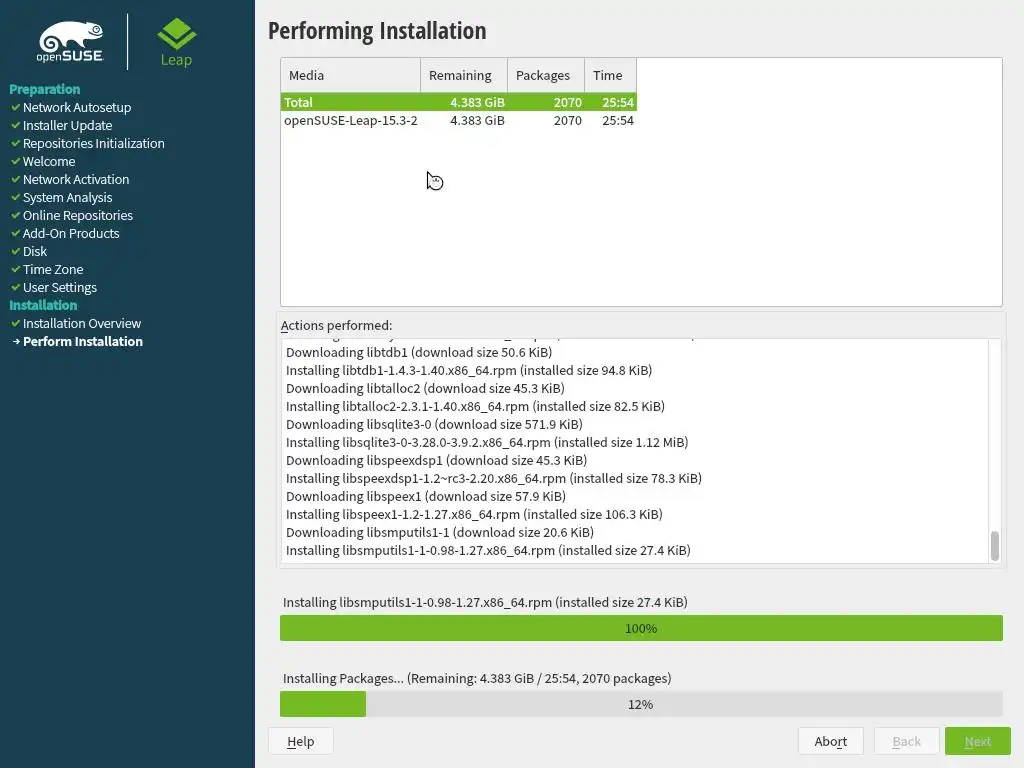Click log line 'Installing libsqlite3-0-3.28.0-3.9.2.x86_64.rpm'
The image size is (1024, 768).
pos(487,442)
